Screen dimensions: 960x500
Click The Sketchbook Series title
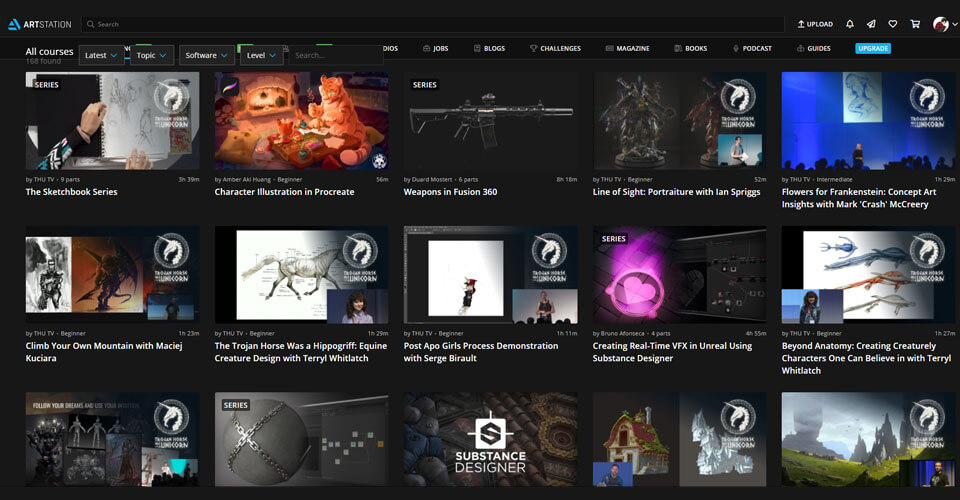72,192
